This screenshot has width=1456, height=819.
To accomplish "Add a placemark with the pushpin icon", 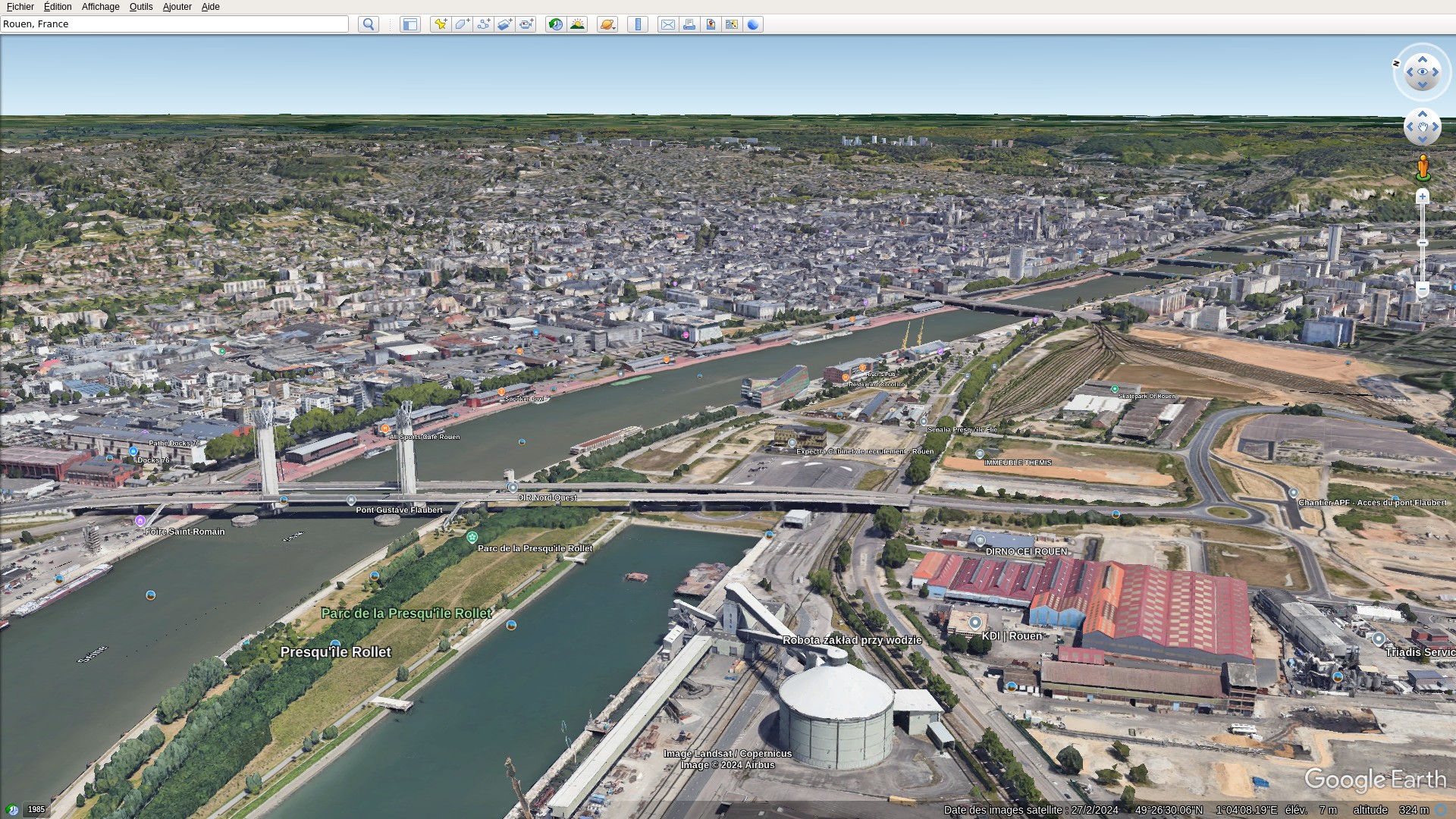I will coord(441,24).
